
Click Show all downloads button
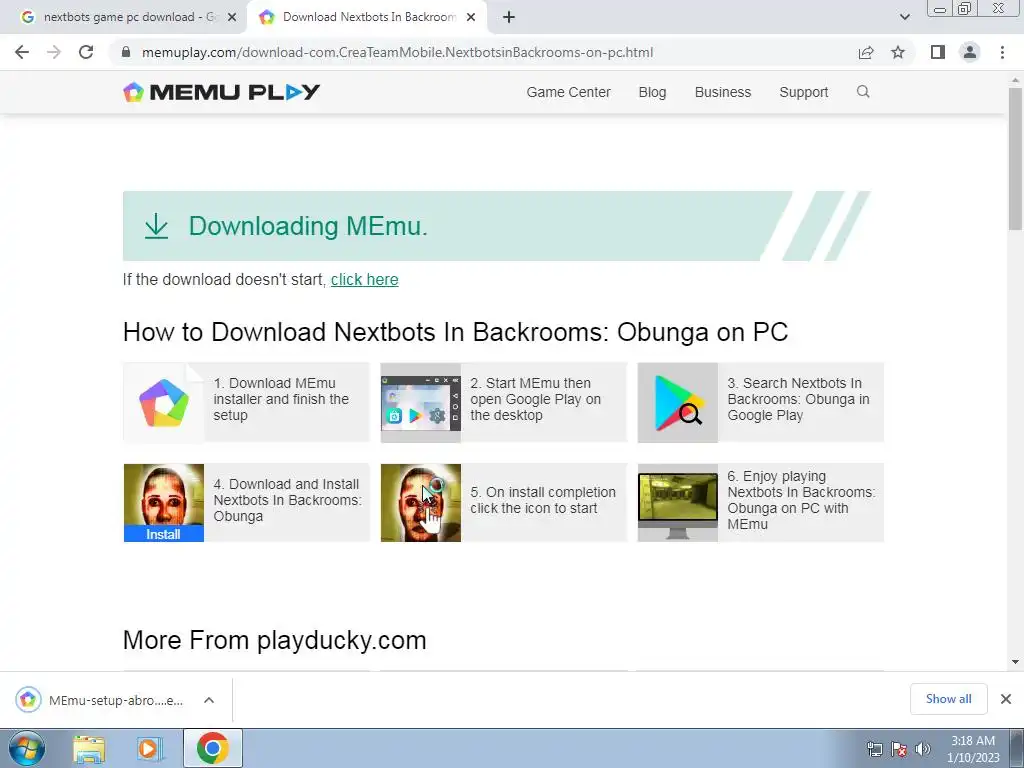[948, 699]
